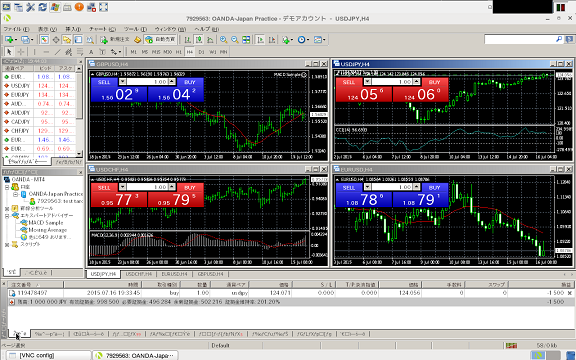The image size is (576, 360).
Task: Switch to the EURUSD,H4 chart tab
Action: [x=174, y=274]
